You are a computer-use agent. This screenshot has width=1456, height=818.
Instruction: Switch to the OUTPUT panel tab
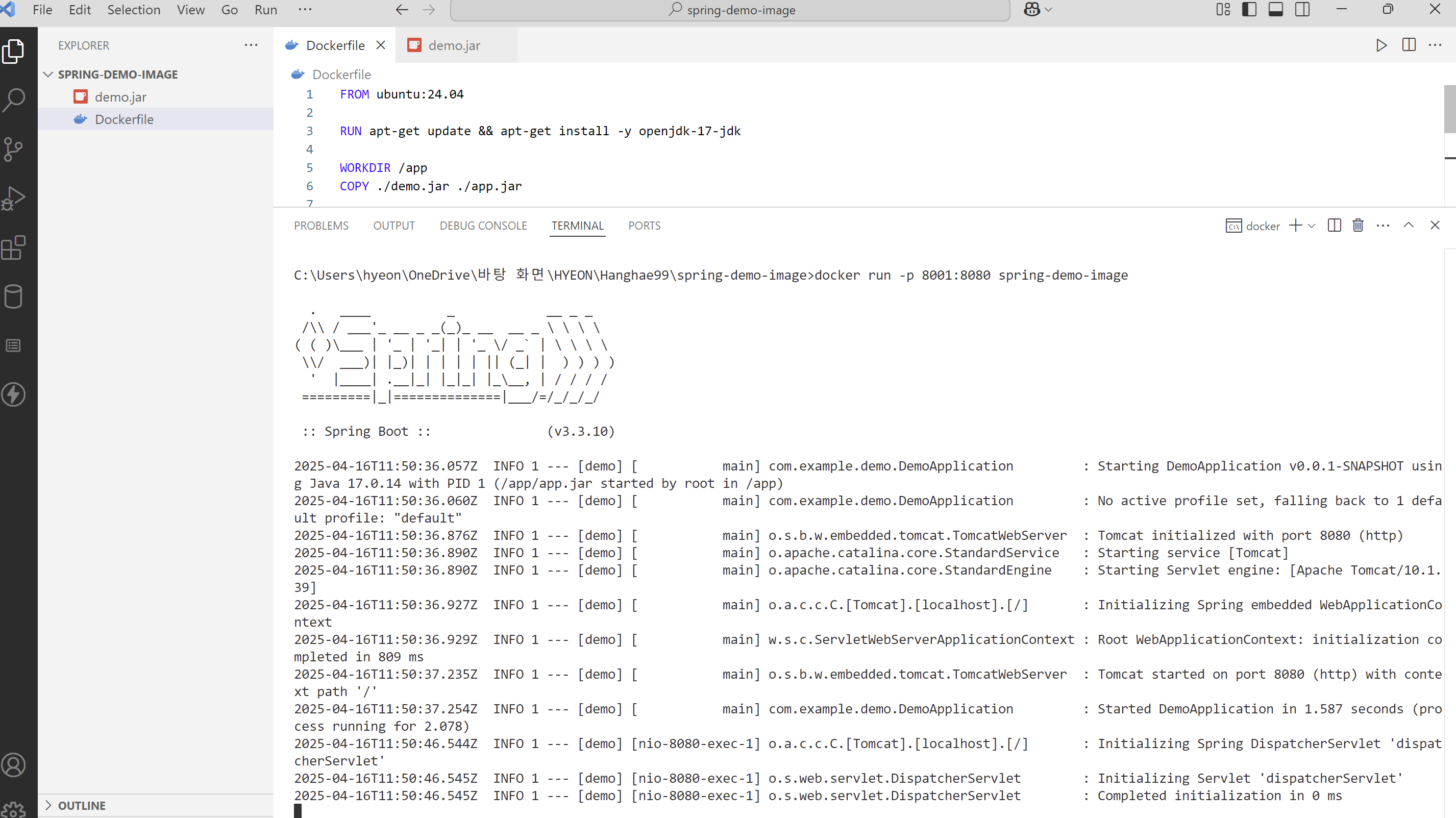point(393,226)
